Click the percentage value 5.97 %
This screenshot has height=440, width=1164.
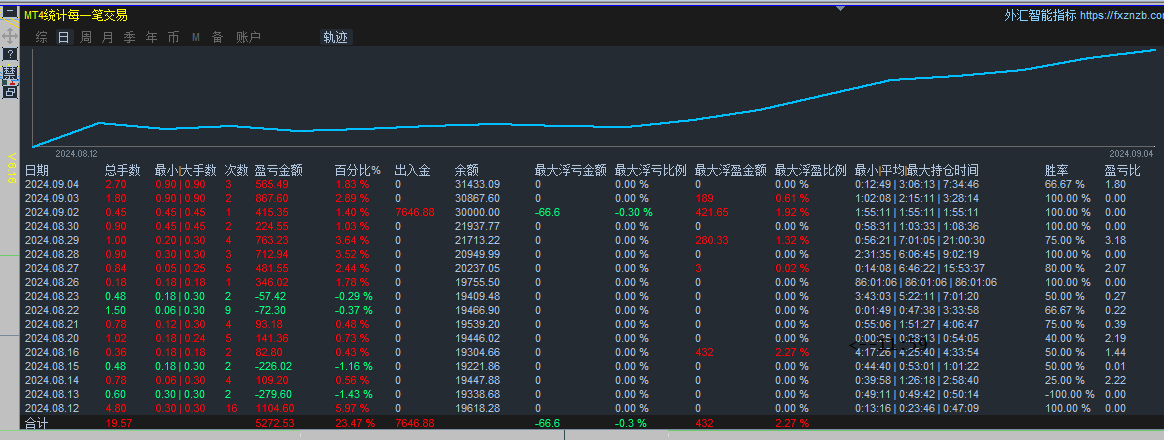pyautogui.click(x=353, y=408)
